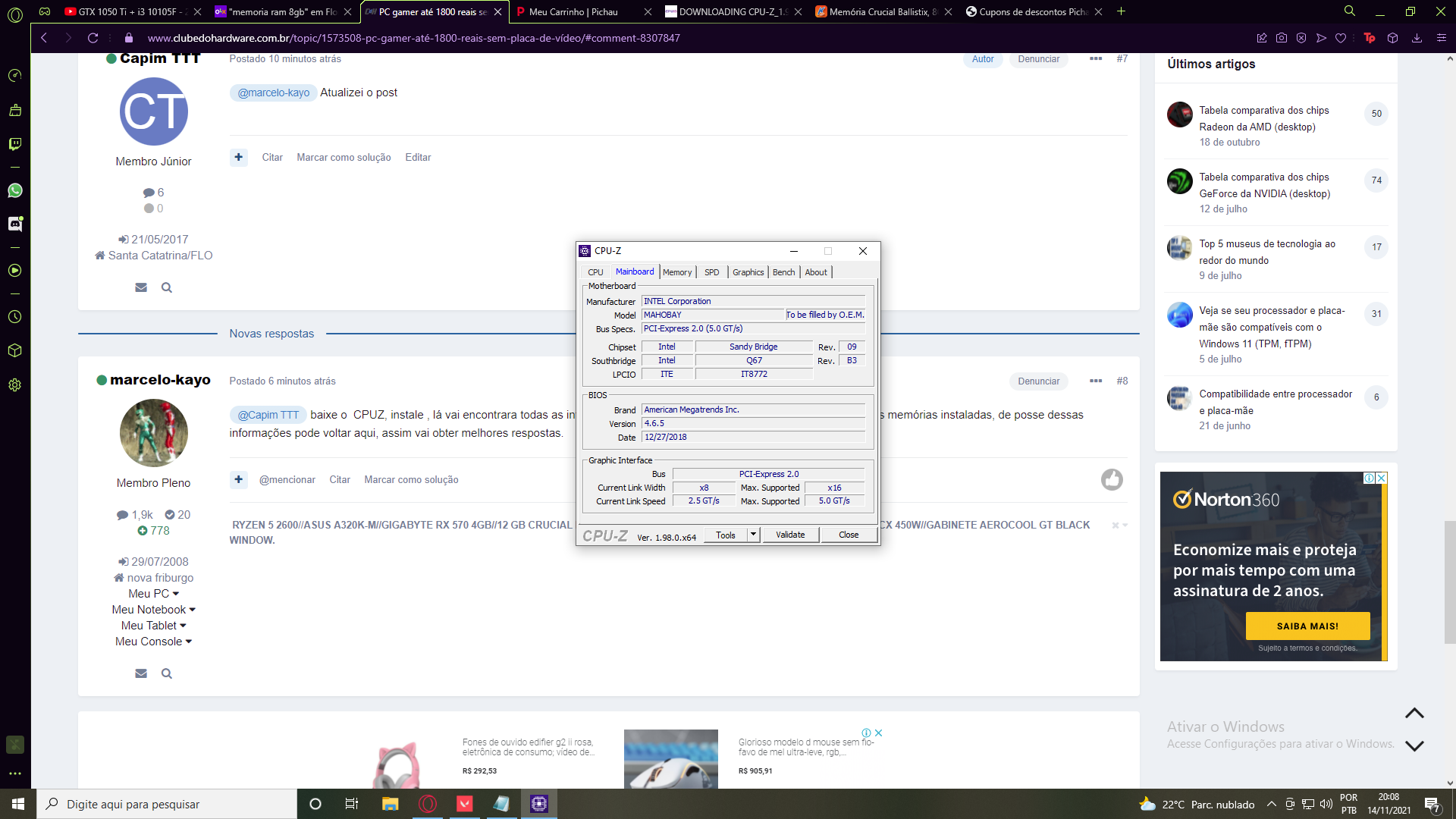1456x819 pixels.
Task: Open the Discord sidebar icon
Action: [x=14, y=224]
